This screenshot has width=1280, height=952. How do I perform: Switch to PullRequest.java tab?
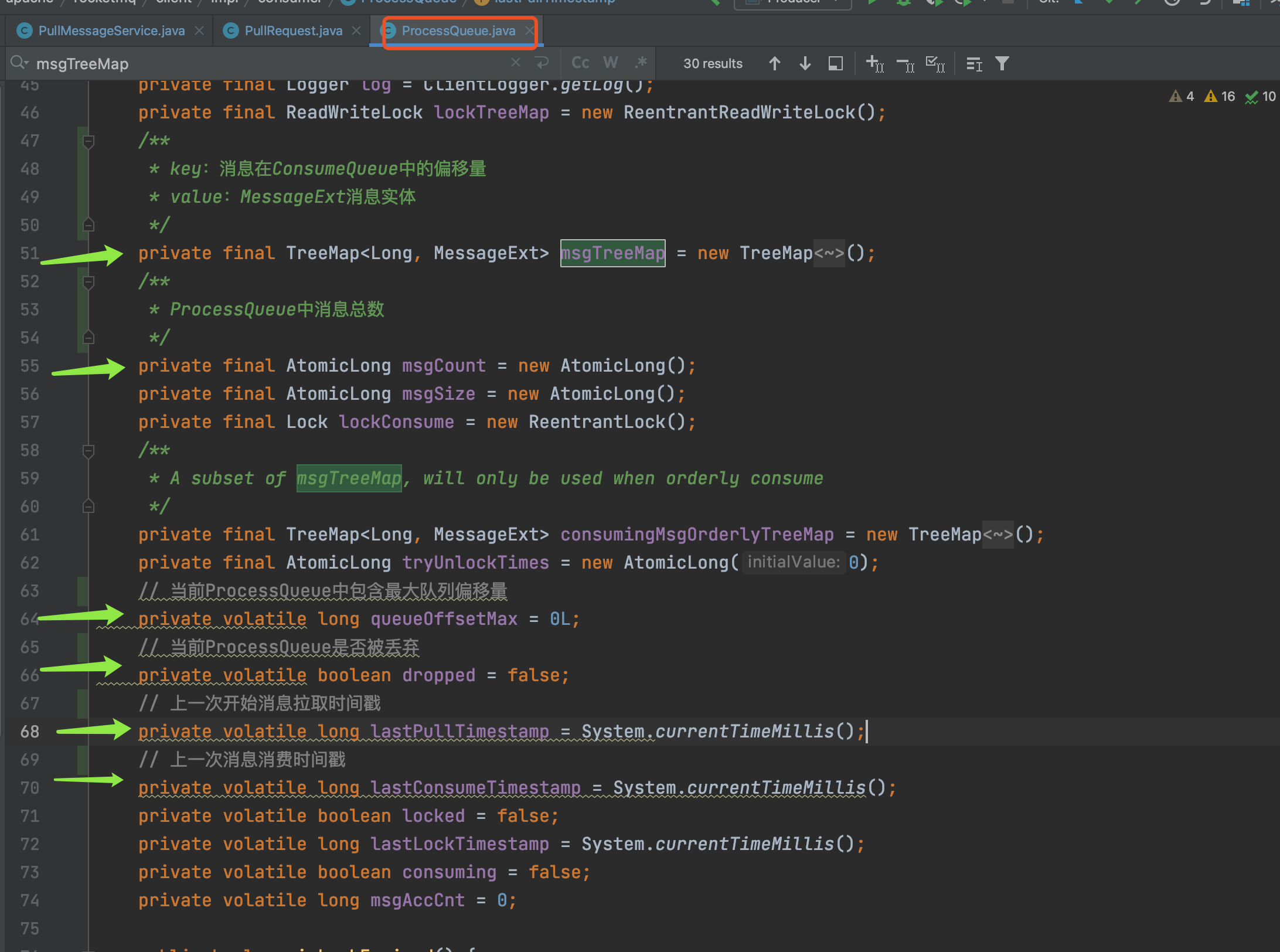tap(293, 30)
